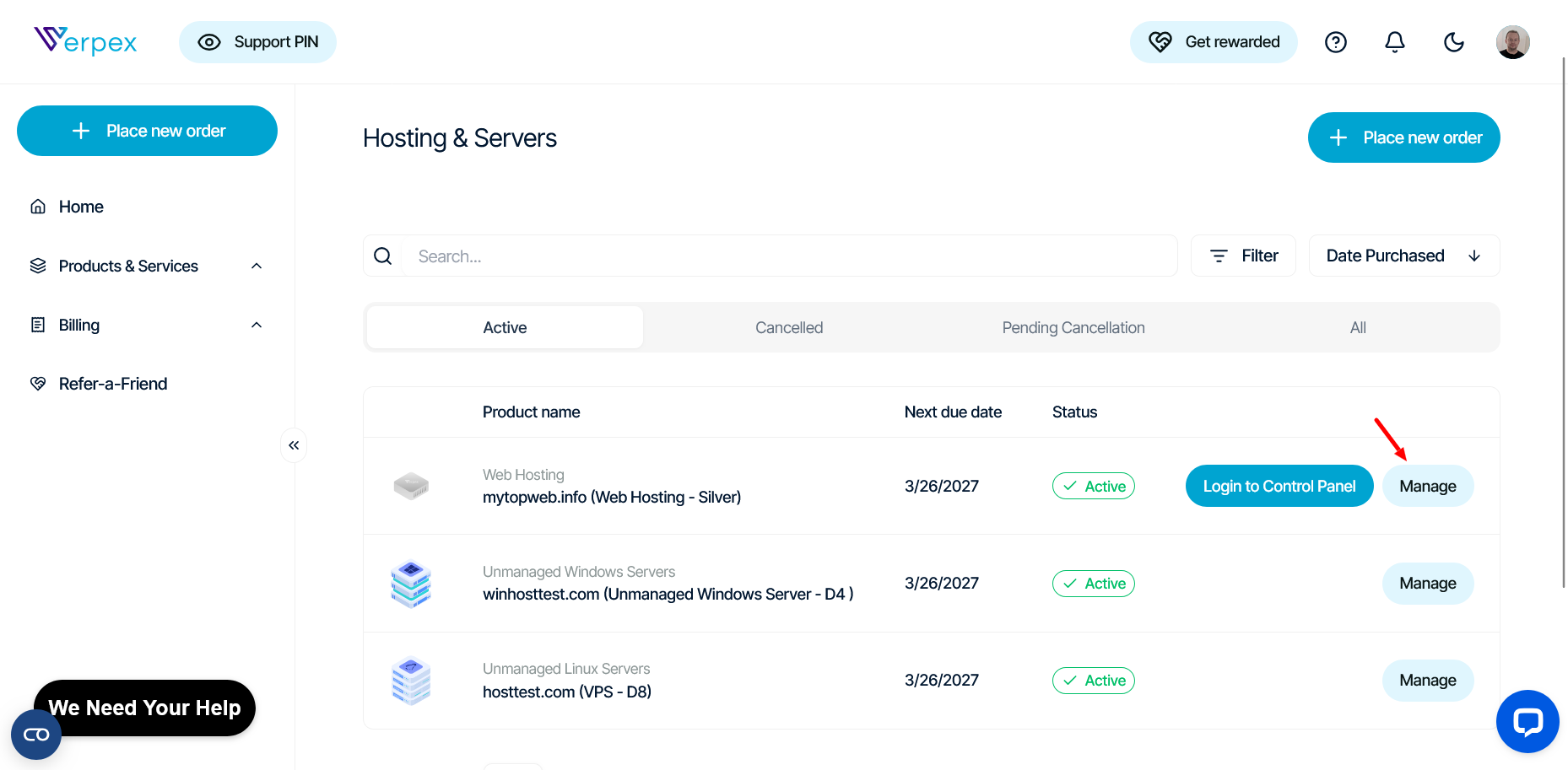Open the help question mark icon
This screenshot has height=770, width=1568.
point(1336,42)
